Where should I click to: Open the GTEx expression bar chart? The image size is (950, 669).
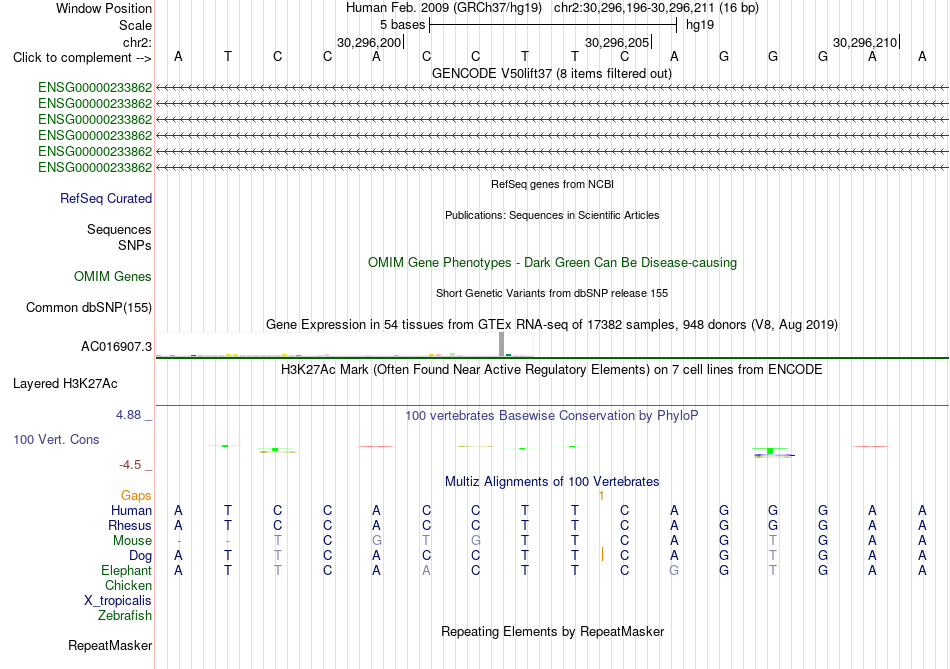(x=345, y=344)
